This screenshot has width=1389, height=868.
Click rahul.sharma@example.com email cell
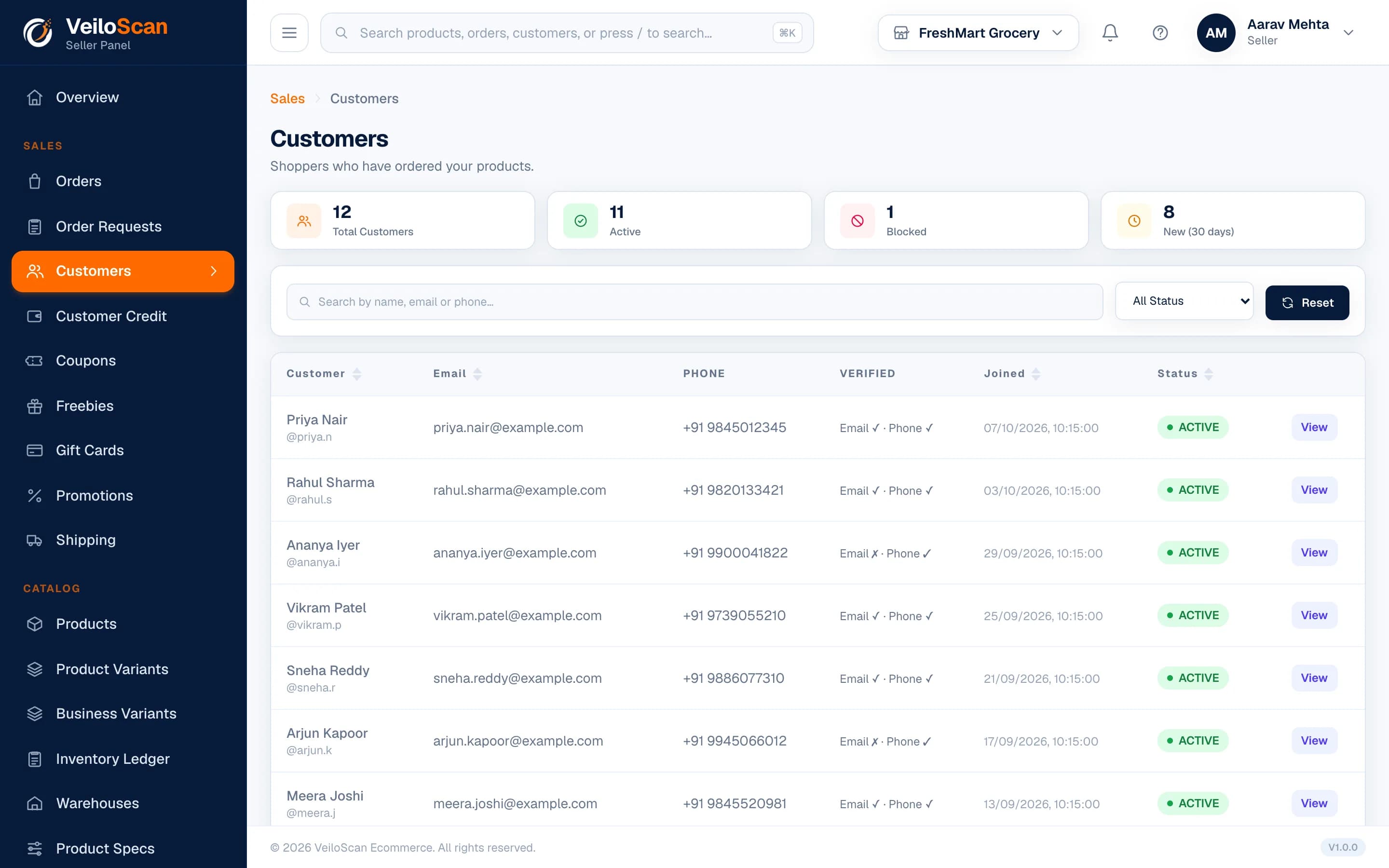(519, 490)
